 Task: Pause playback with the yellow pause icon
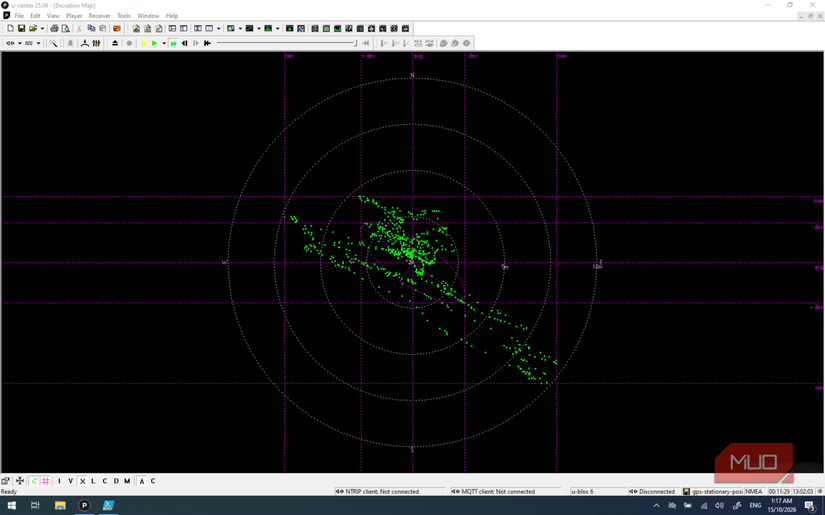point(143,43)
